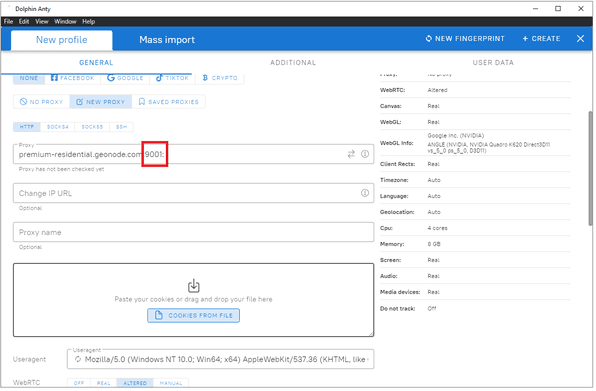
Task: Click 'Proxy has not been checked yet' text
Action: [x=62, y=169]
